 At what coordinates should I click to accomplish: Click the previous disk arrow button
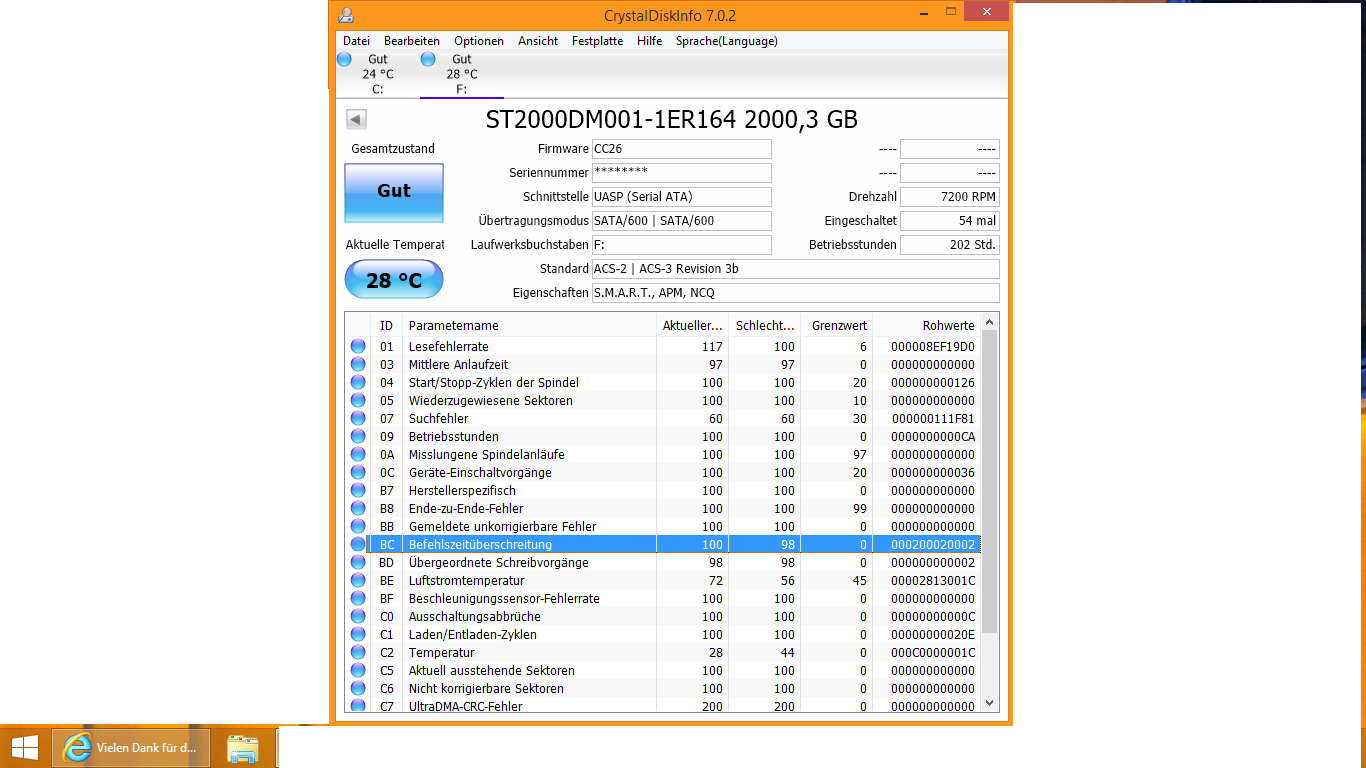356,120
